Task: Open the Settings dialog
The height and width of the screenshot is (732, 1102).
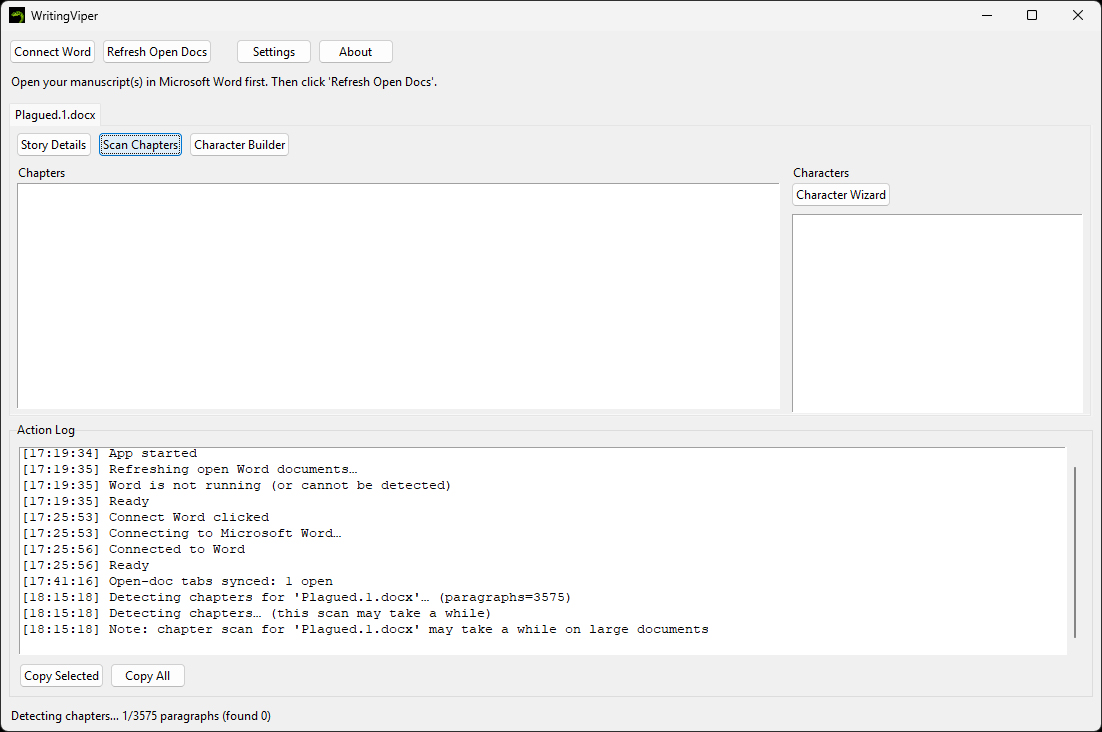Action: (273, 52)
